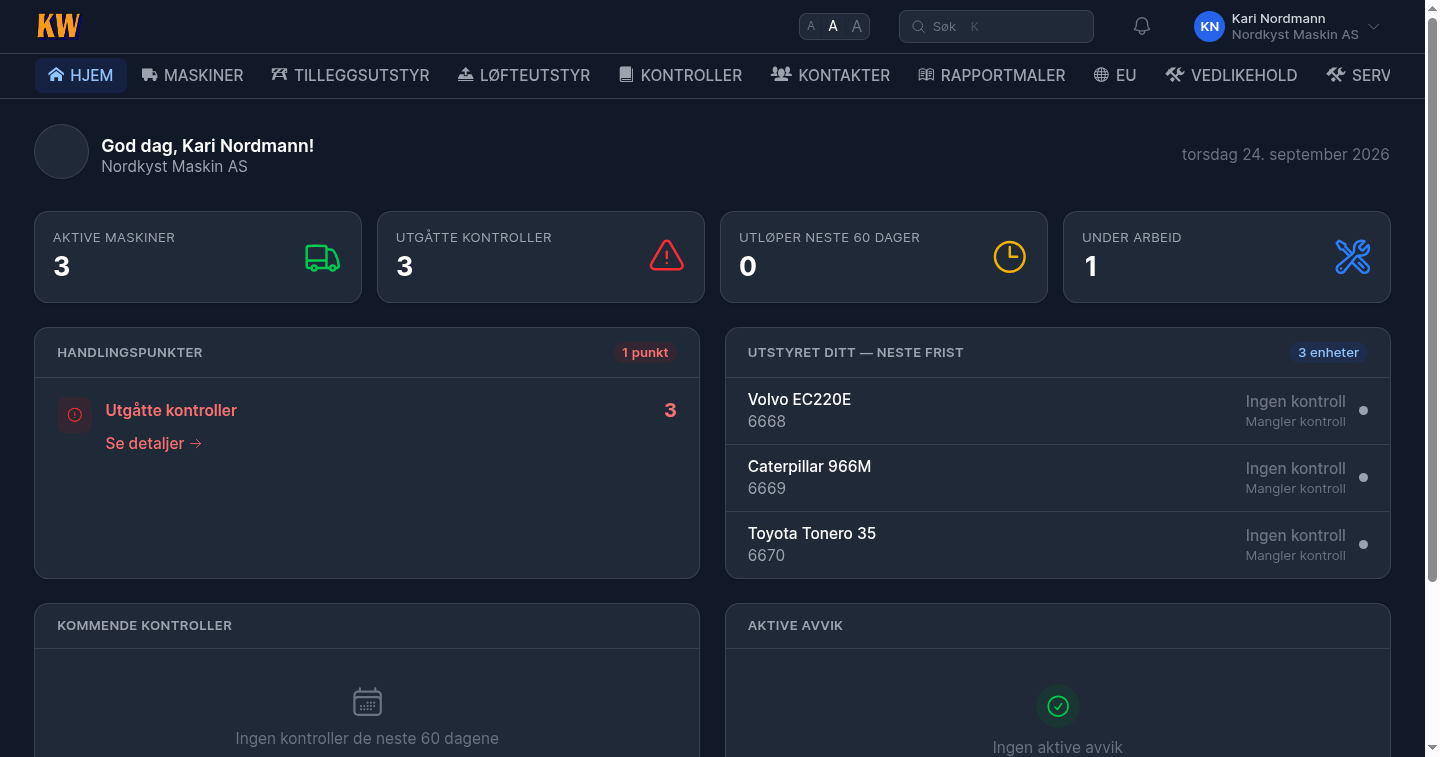Click the truck icon beside MASKINER
The image size is (1440, 757).
[150, 74]
